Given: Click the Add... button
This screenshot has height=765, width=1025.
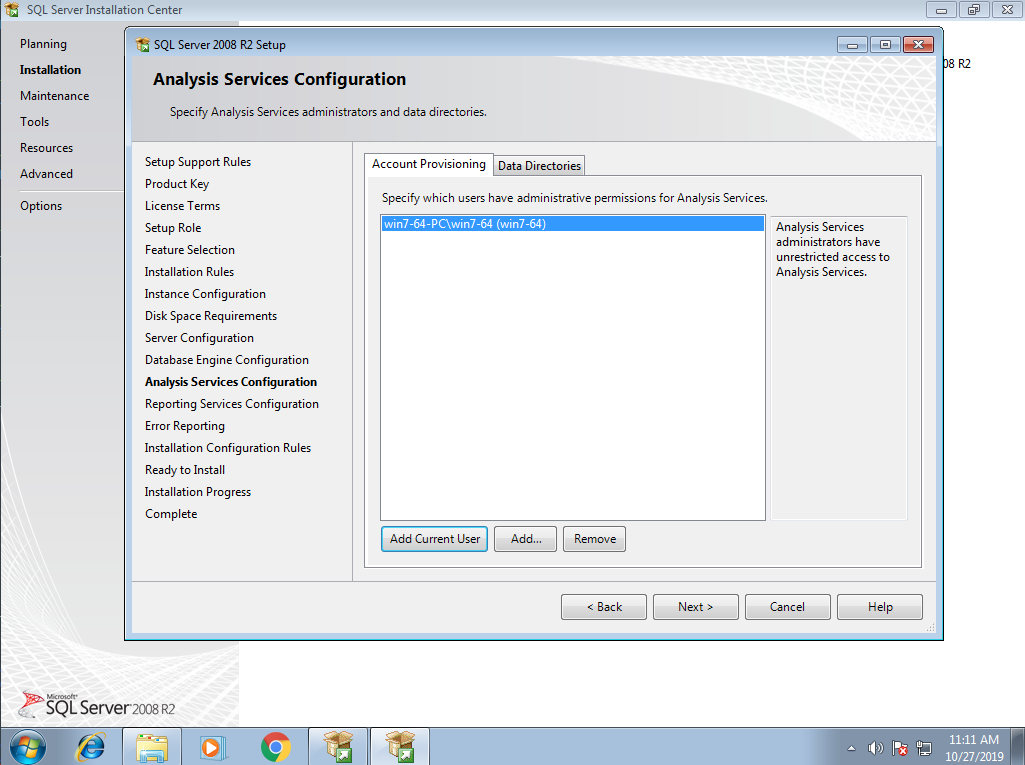Looking at the screenshot, I should click(526, 539).
